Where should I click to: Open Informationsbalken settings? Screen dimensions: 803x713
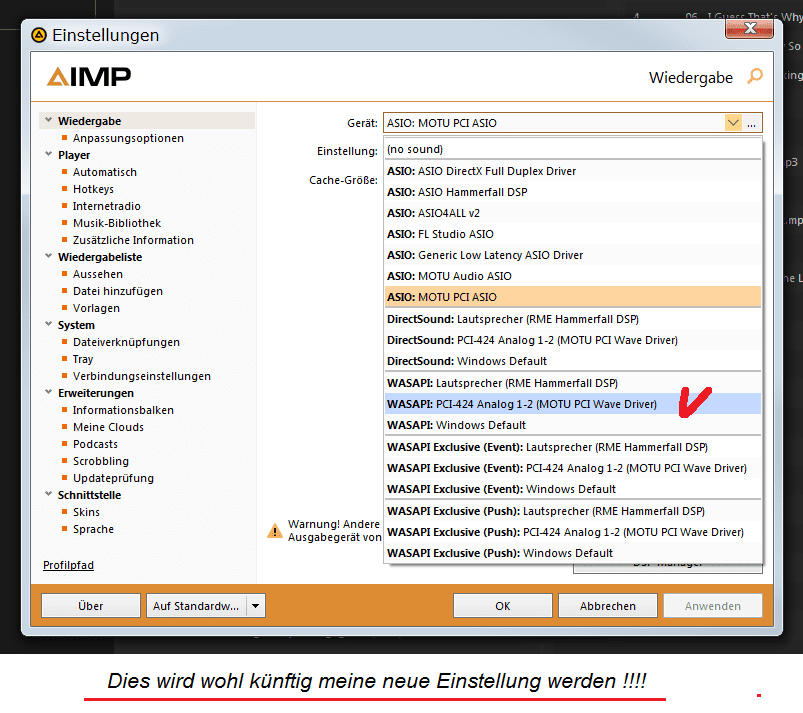(x=123, y=410)
